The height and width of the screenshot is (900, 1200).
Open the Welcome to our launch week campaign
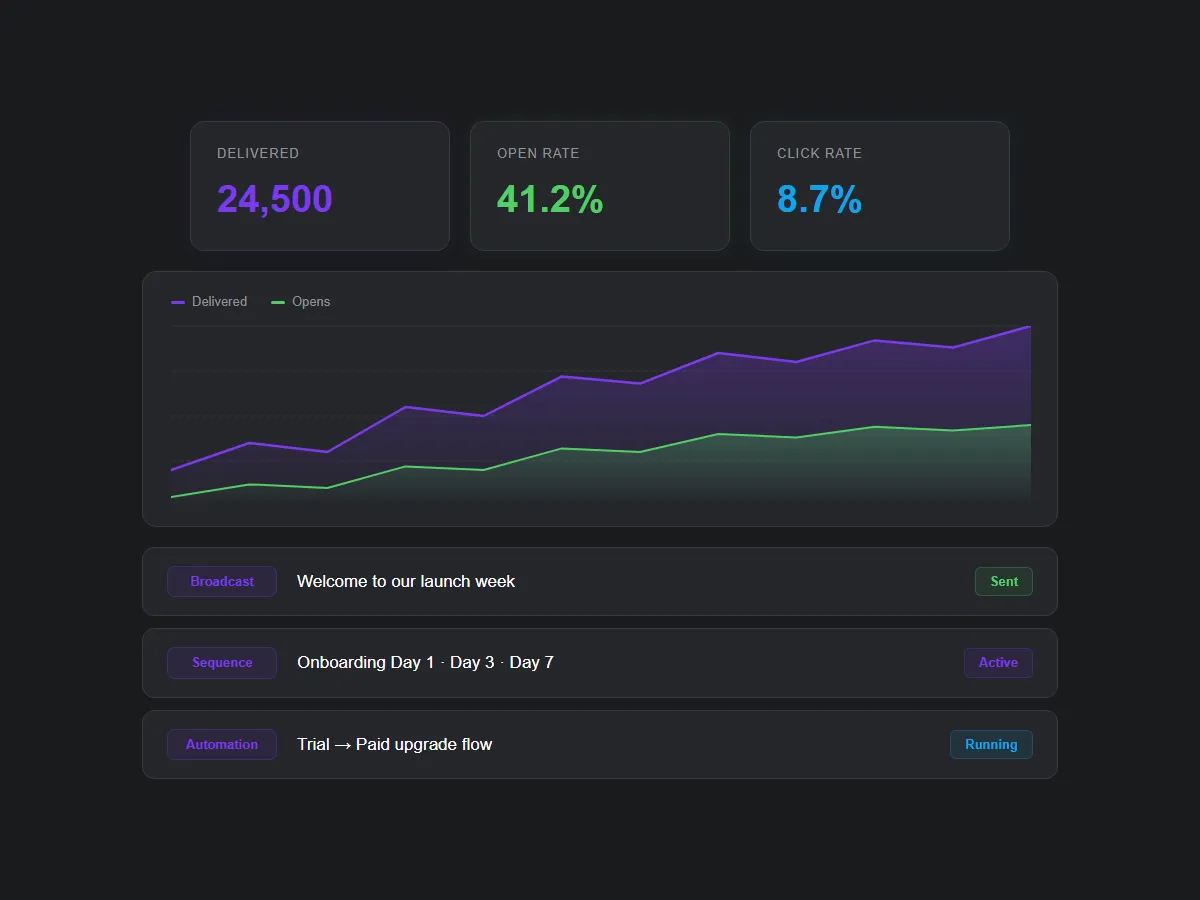point(406,582)
